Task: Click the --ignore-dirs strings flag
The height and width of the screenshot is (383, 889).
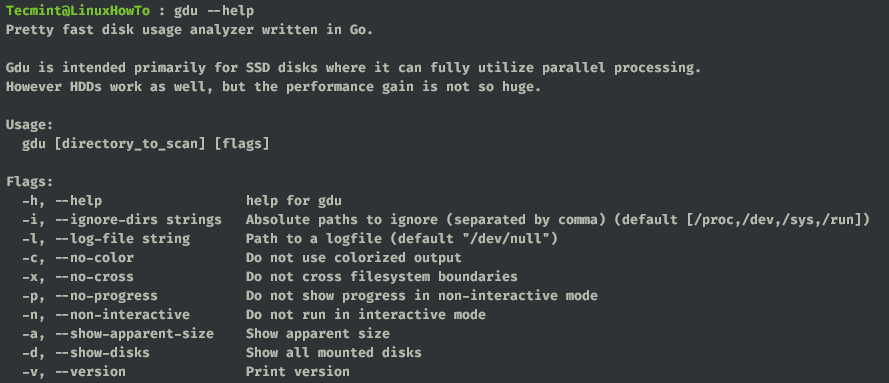Action: pos(122,220)
